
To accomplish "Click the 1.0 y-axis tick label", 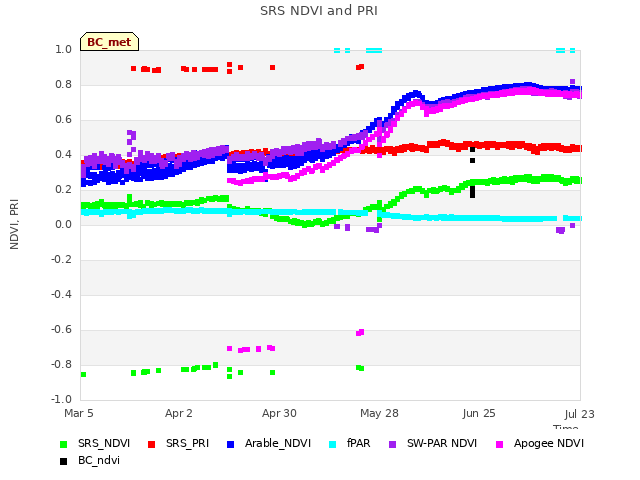I will (64, 50).
